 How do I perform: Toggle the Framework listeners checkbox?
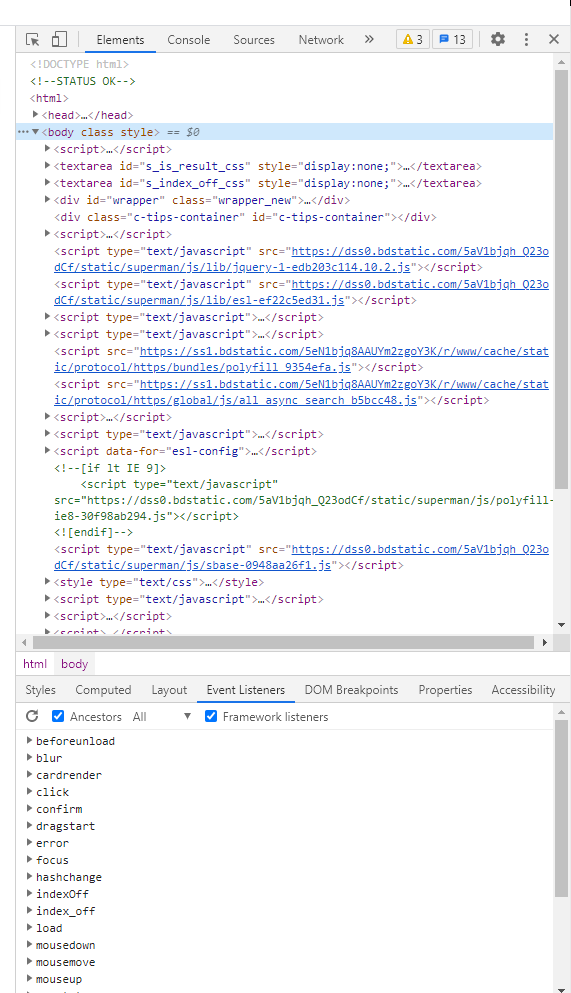click(x=211, y=716)
